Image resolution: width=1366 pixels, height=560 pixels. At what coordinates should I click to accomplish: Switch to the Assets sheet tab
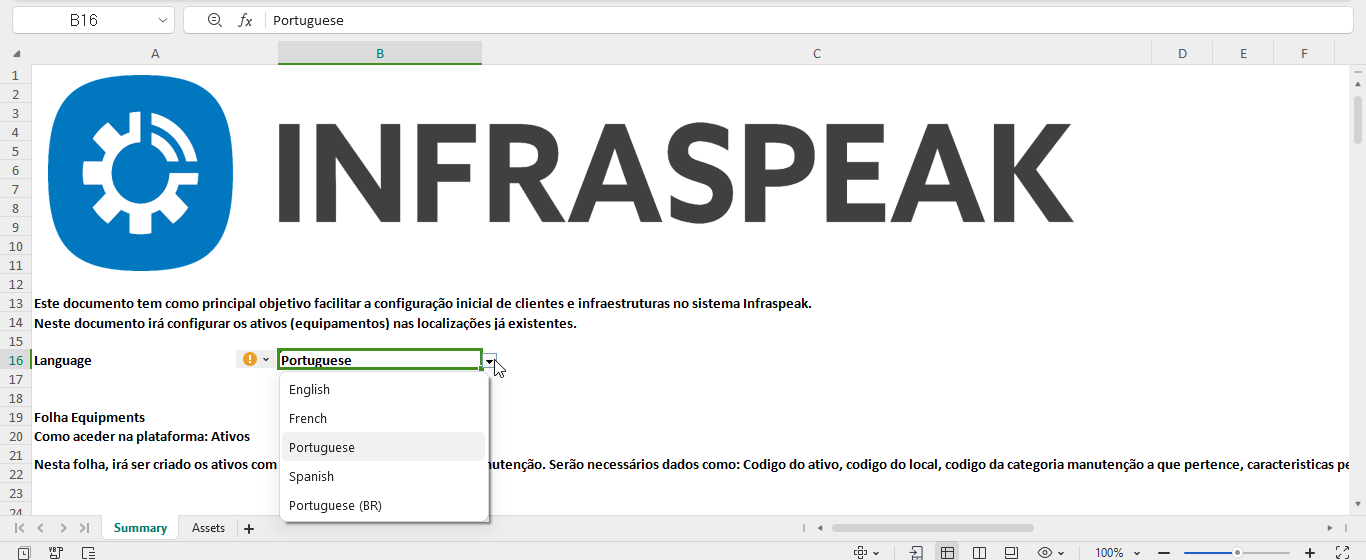208,528
